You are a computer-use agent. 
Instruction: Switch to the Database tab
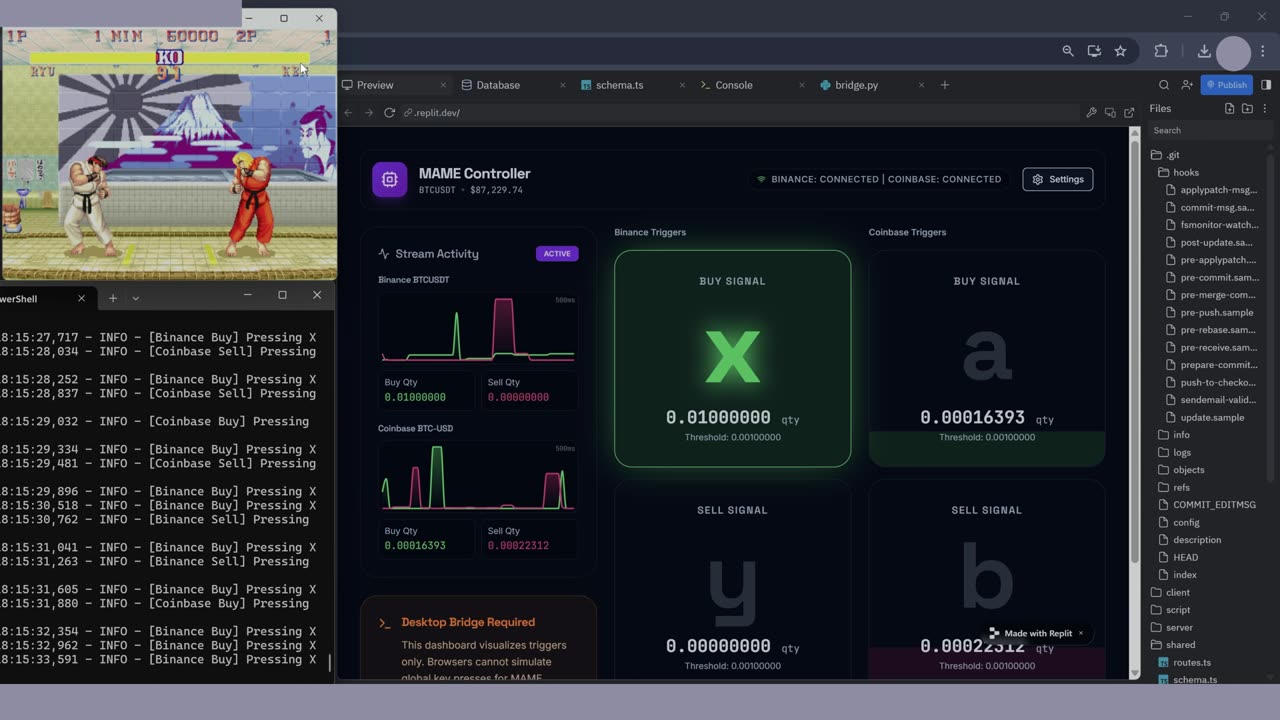(498, 85)
